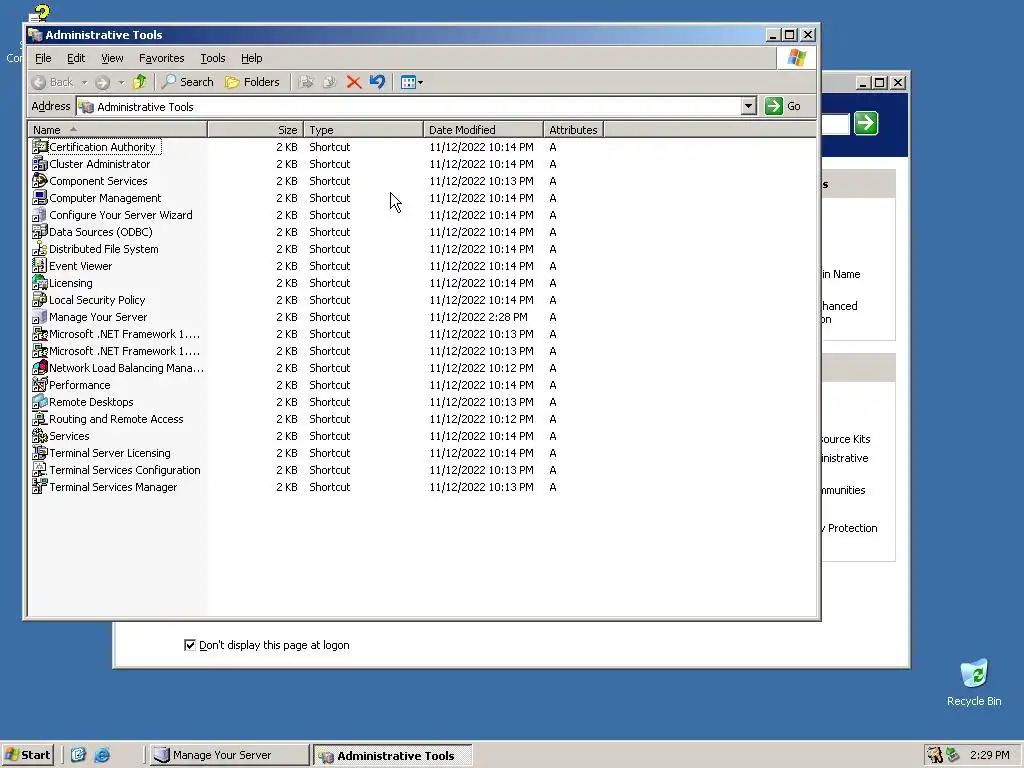This screenshot has width=1024, height=768.
Task: Select the Services icon
Action: point(40,436)
